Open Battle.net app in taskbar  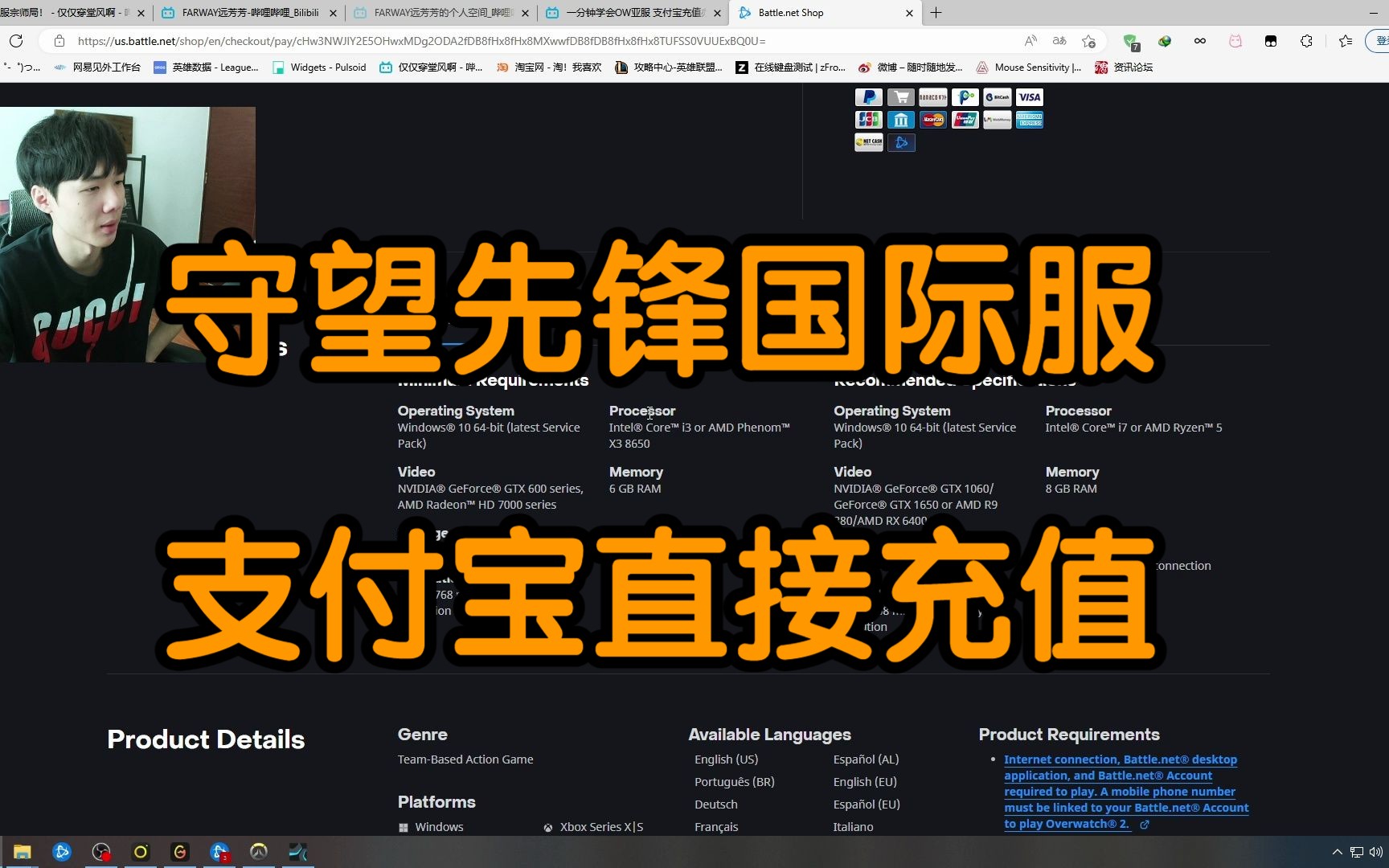click(62, 852)
